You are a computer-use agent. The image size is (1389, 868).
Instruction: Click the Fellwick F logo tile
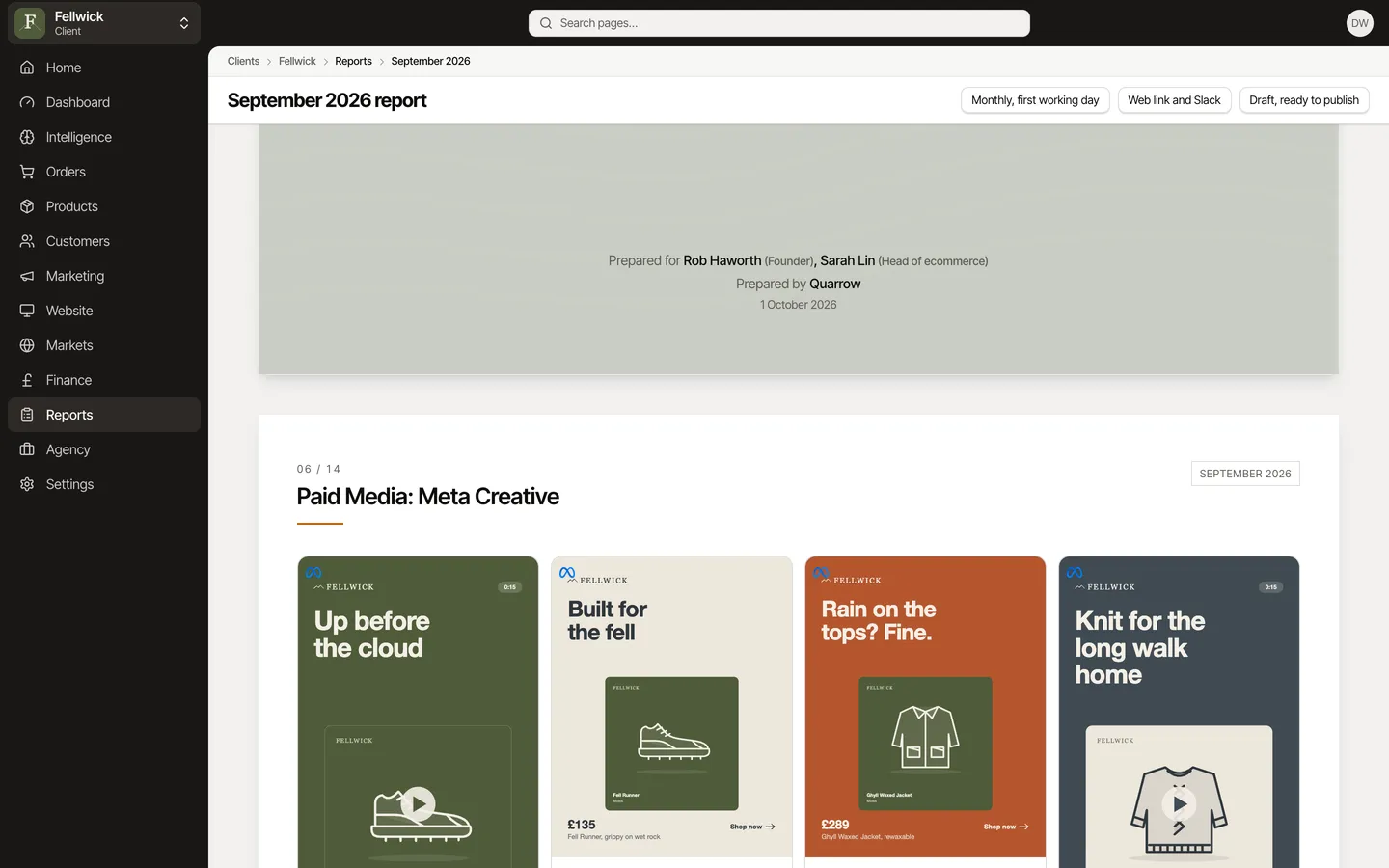coord(30,22)
